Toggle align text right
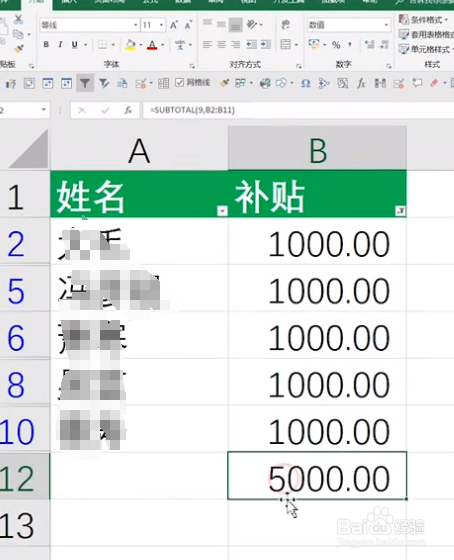The width and height of the screenshot is (454, 560). point(235,45)
